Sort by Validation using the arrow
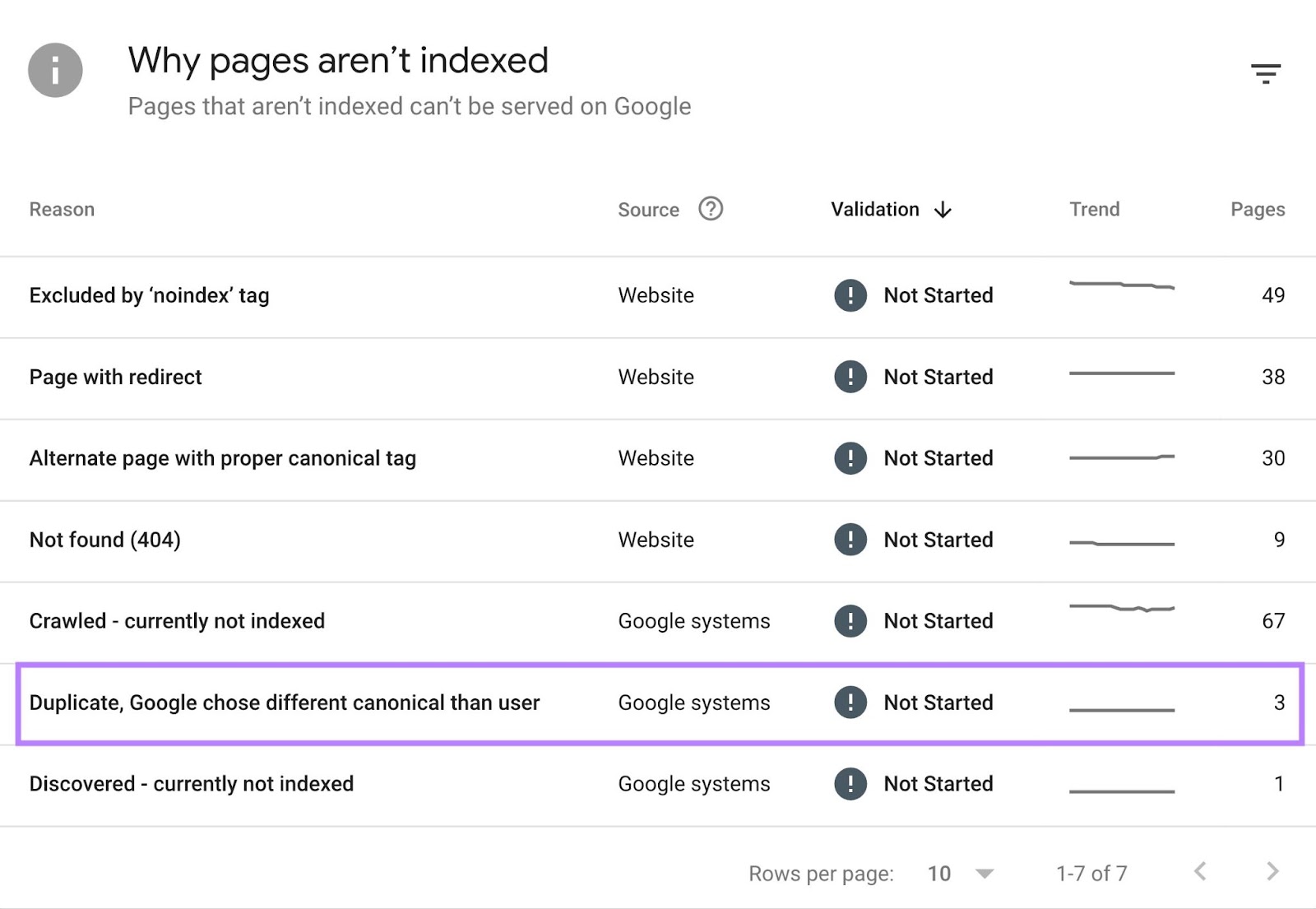 click(x=943, y=210)
